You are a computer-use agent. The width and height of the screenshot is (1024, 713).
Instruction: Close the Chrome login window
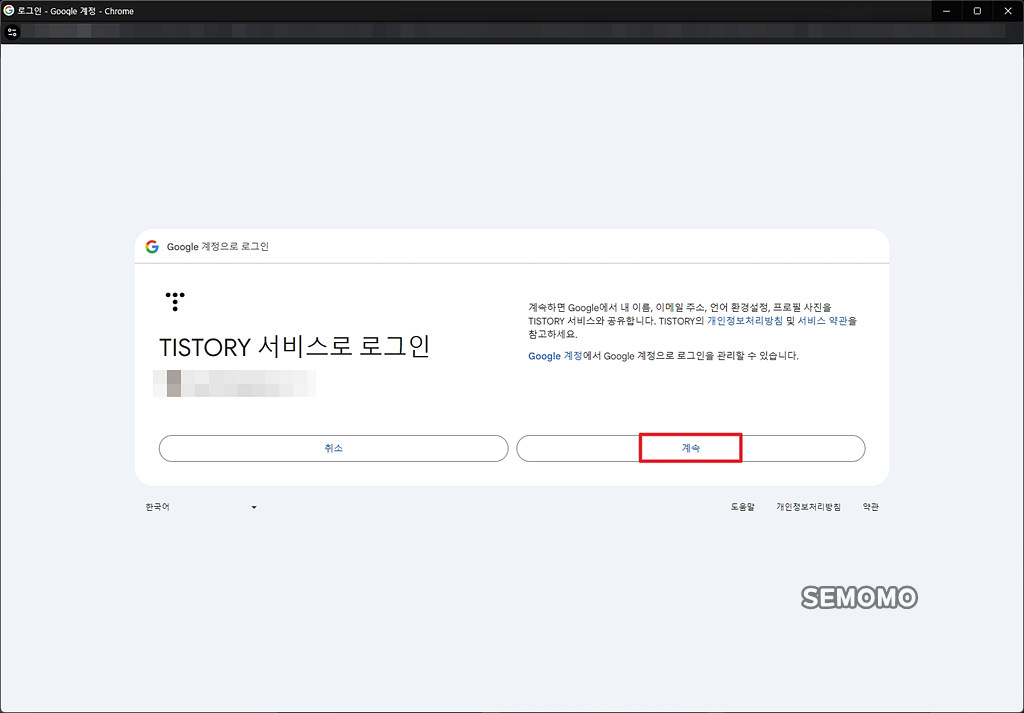tap(1008, 10)
